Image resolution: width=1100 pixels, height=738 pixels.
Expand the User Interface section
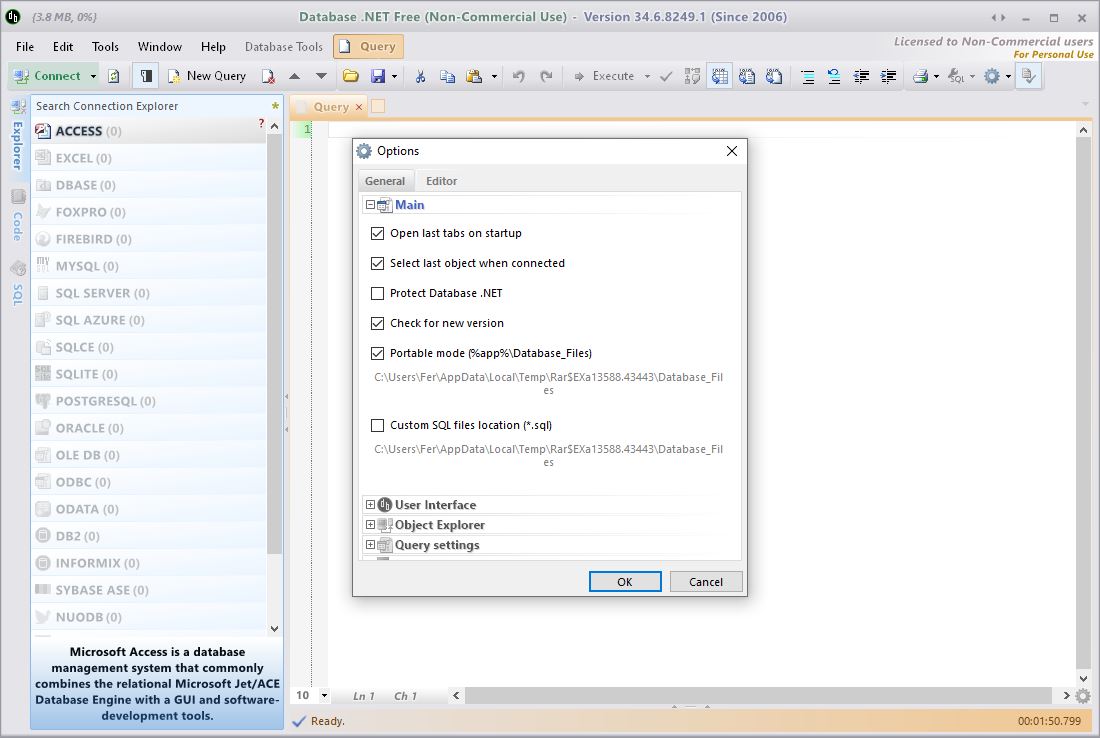[370, 504]
